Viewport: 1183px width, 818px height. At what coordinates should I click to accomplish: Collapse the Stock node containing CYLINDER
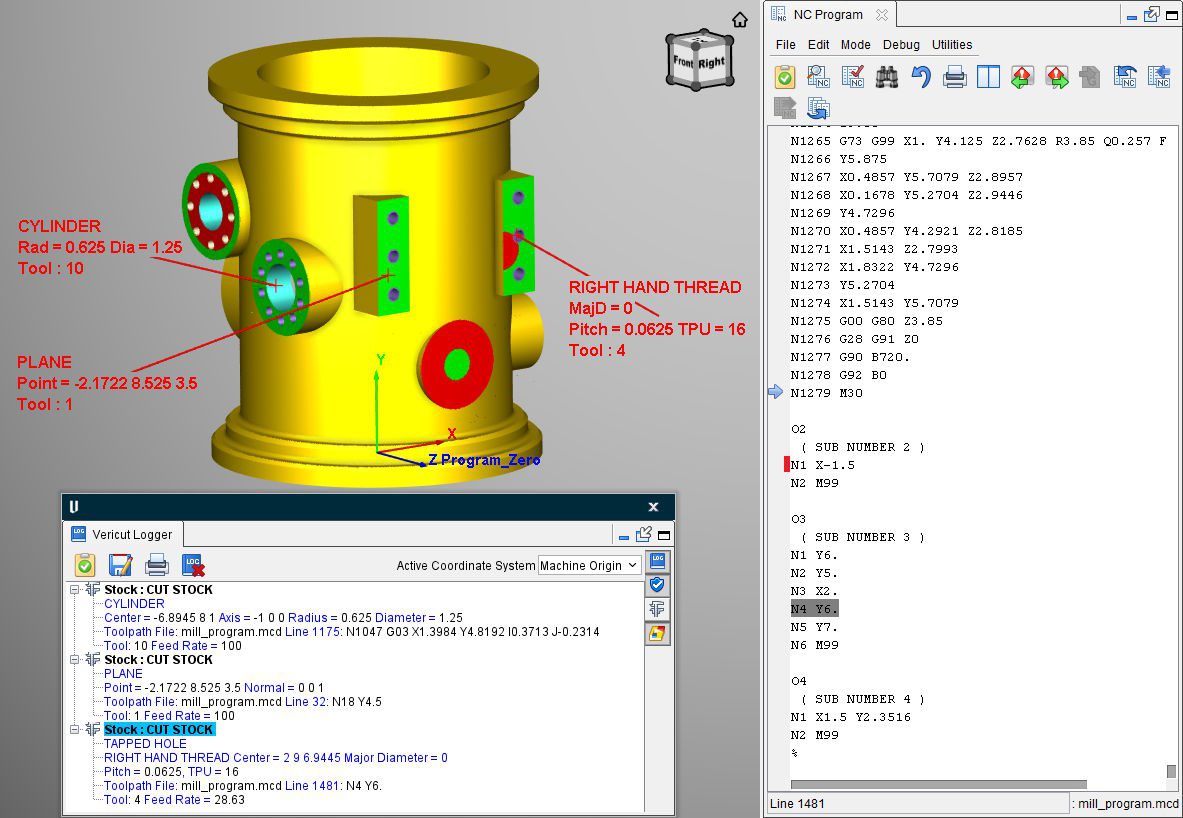tap(75, 590)
